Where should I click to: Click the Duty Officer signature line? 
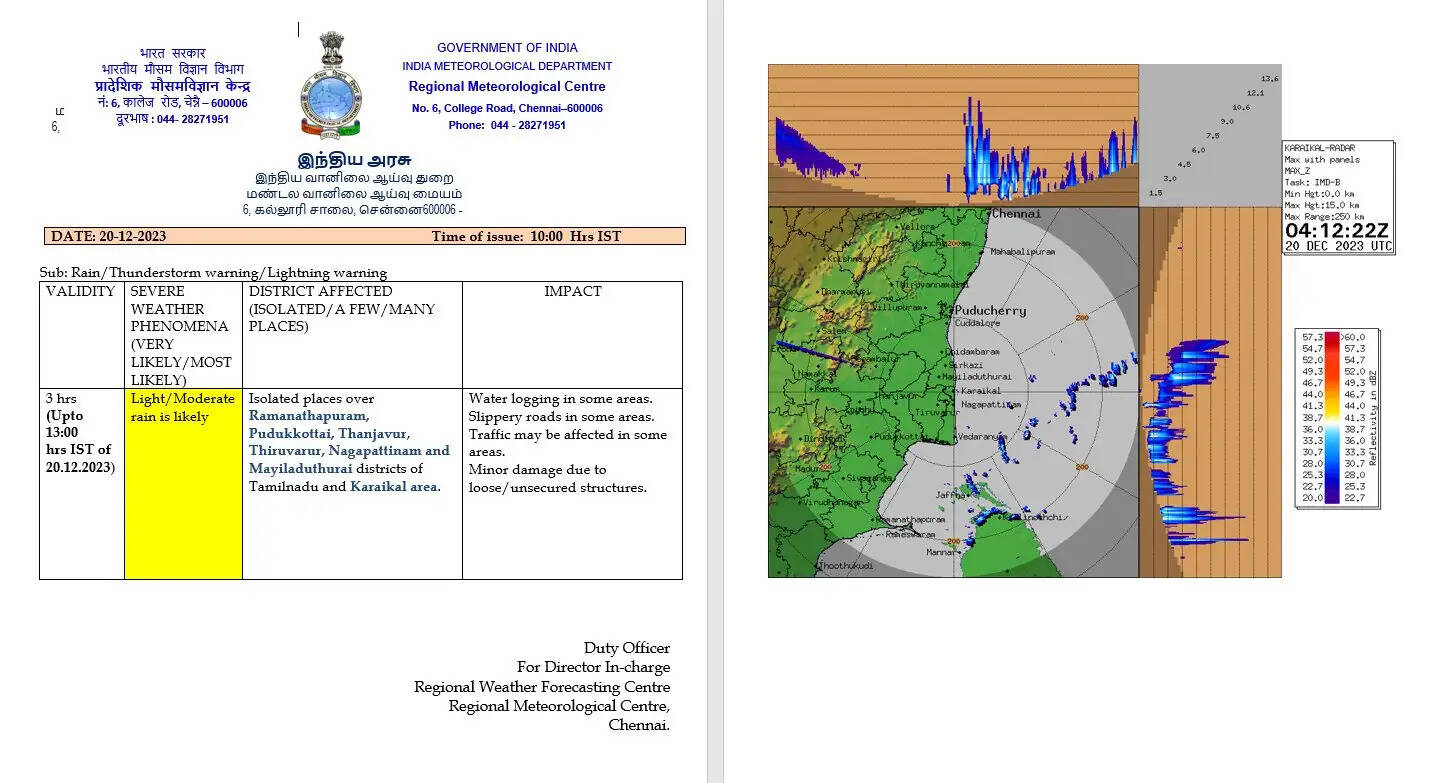coord(627,648)
